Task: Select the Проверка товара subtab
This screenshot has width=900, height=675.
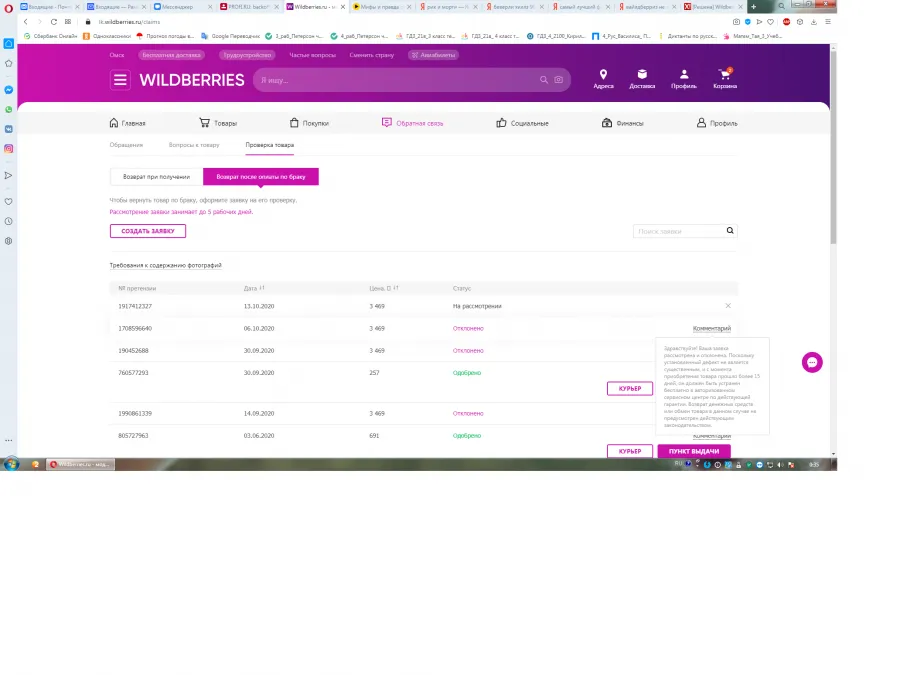Action: (270, 145)
